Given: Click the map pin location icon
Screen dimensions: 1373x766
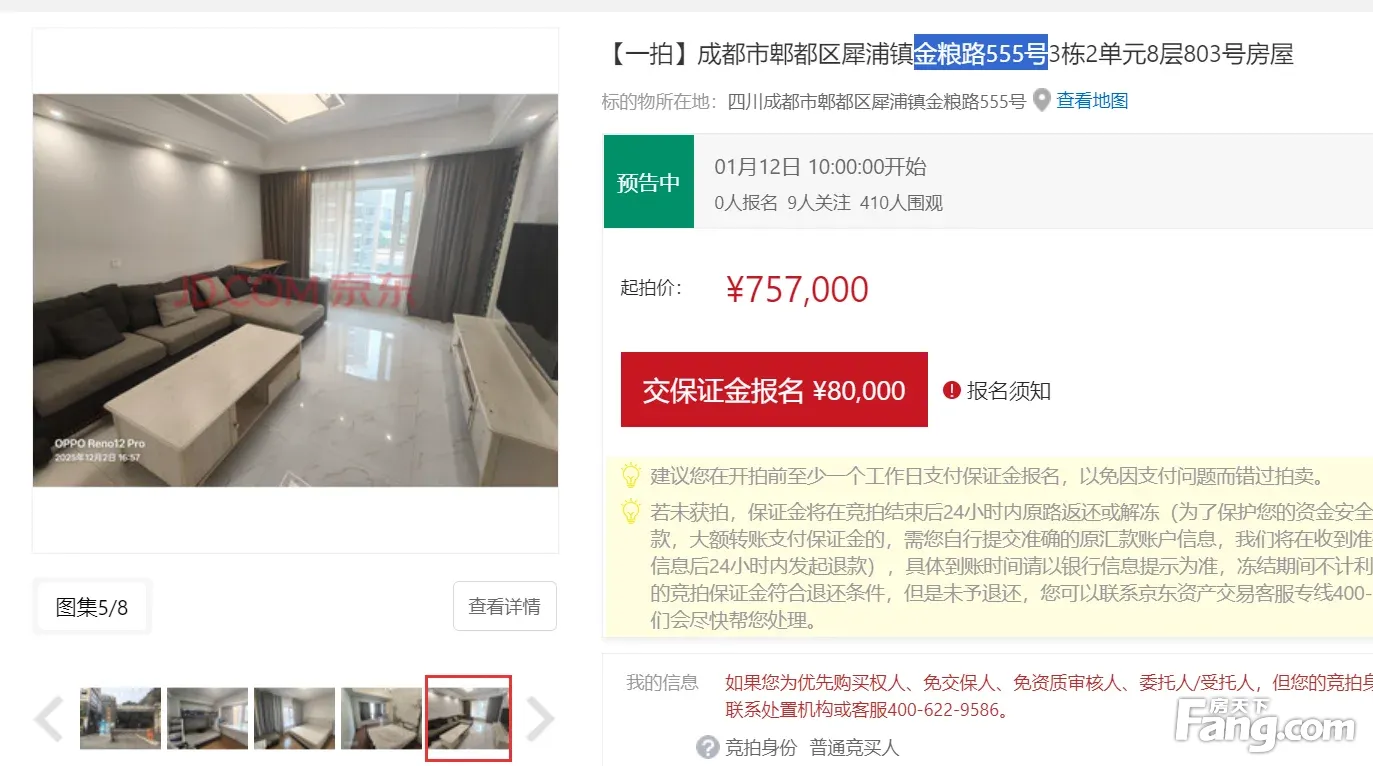Looking at the screenshot, I should coord(1042,101).
